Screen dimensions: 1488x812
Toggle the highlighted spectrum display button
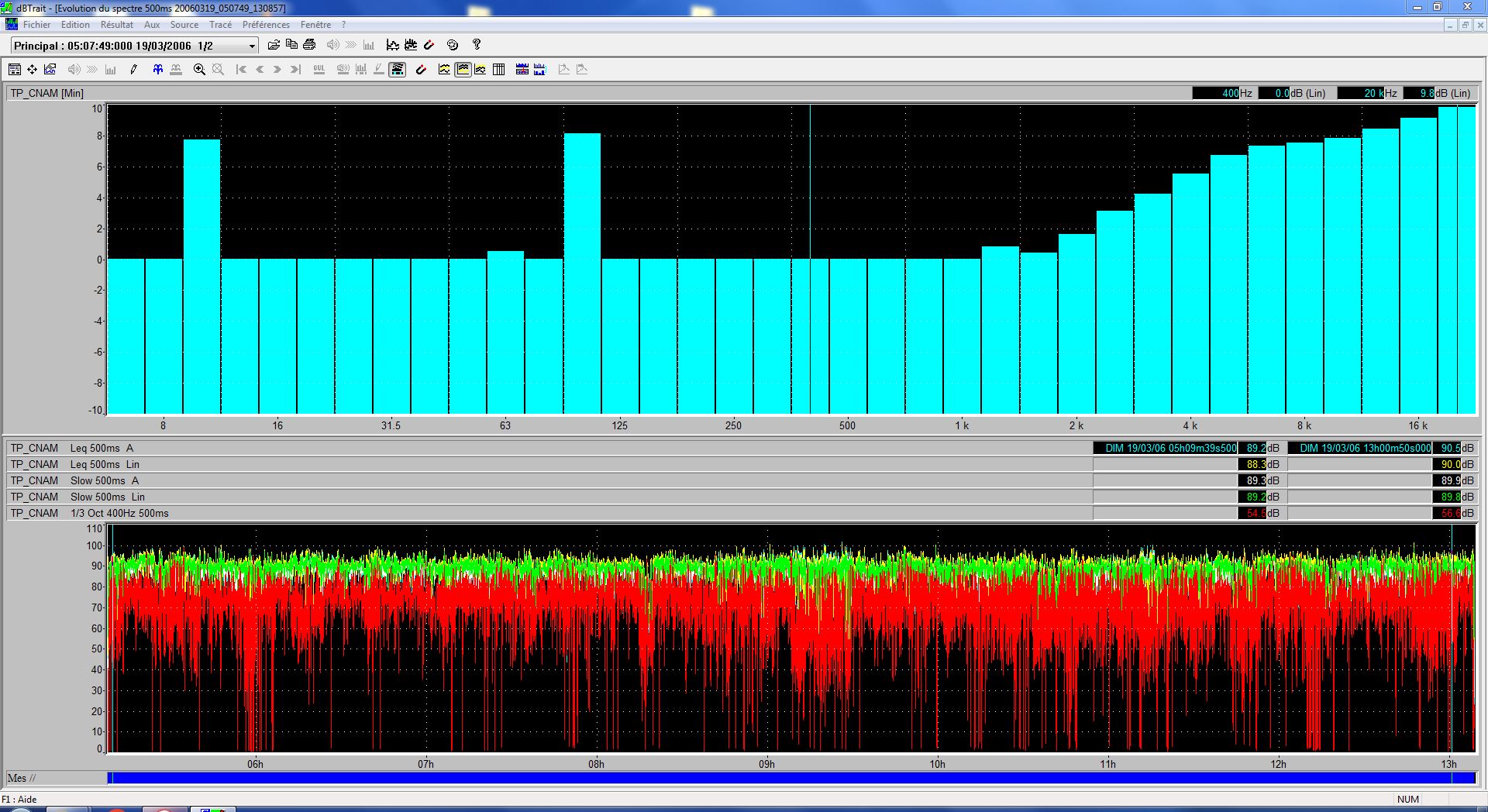click(x=398, y=69)
